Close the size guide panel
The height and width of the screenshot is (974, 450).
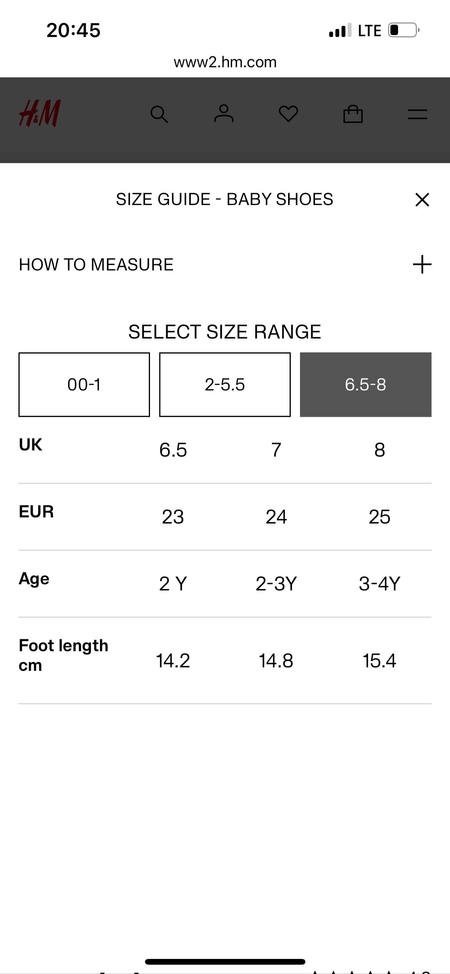[422, 199]
